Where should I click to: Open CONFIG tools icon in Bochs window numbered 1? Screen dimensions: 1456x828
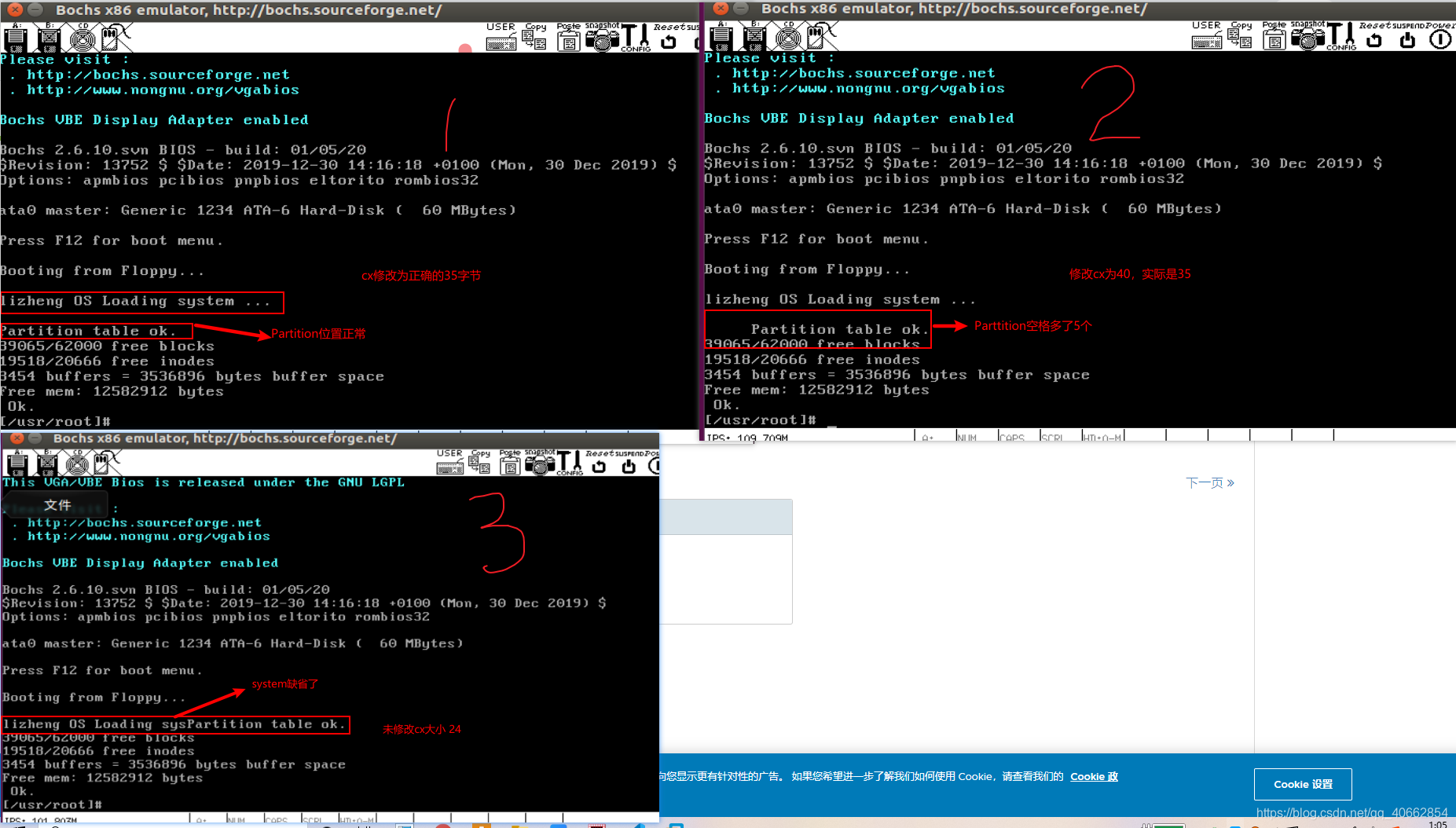click(x=635, y=38)
